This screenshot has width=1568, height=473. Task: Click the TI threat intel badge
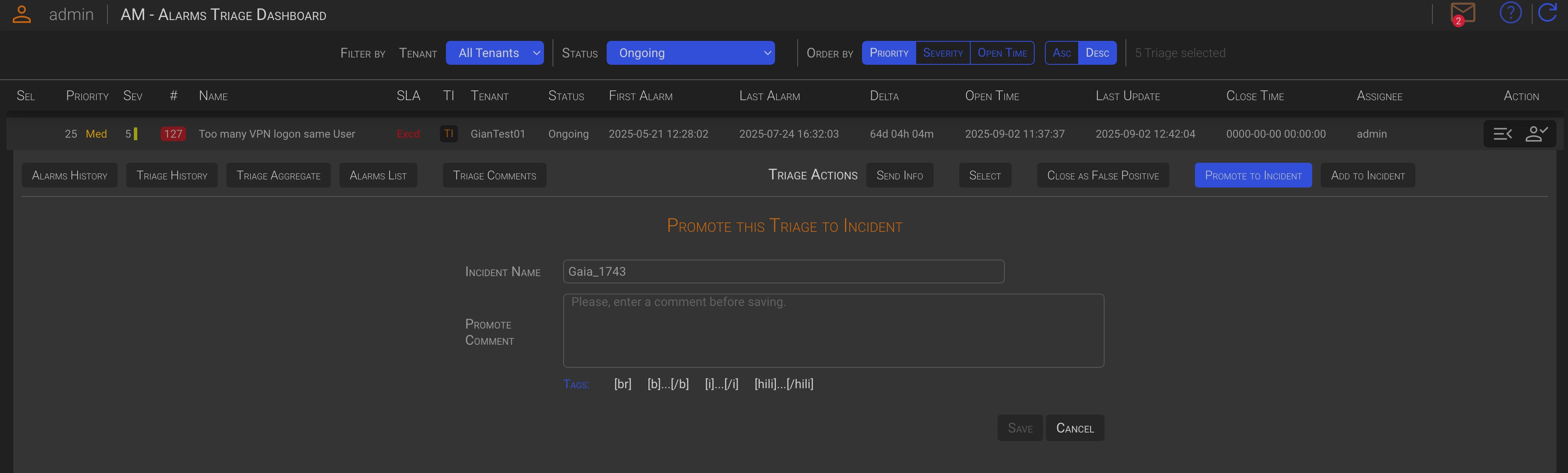(x=448, y=134)
